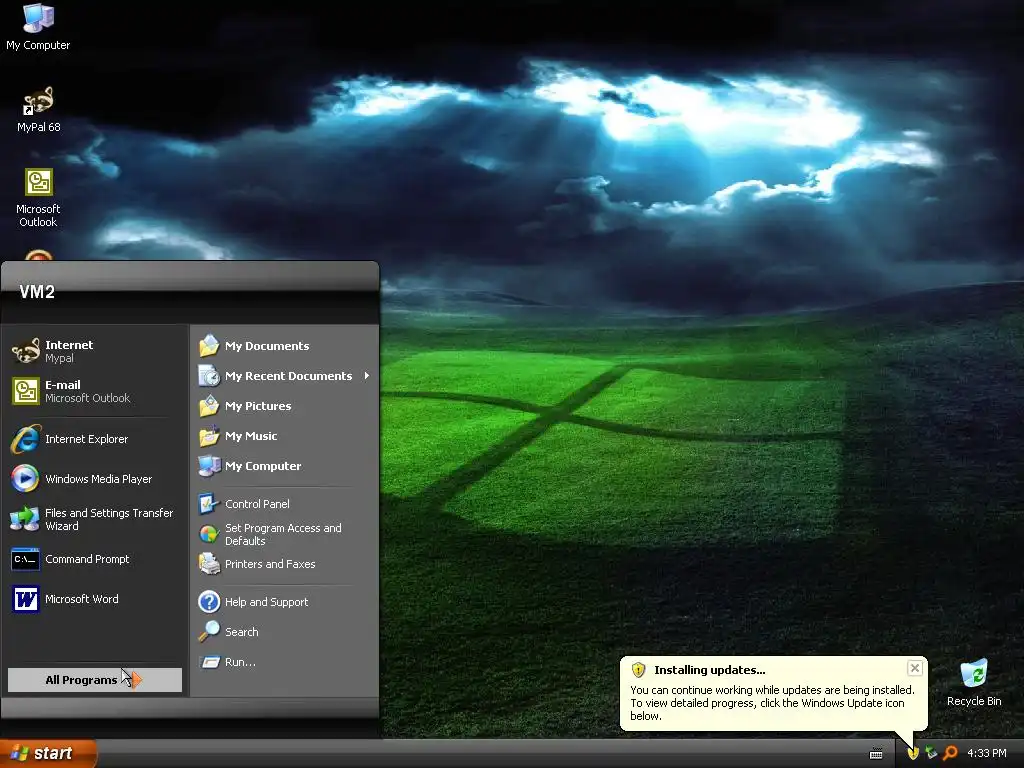Open Control Panel from Start menu
Screen dimensions: 1024x768
point(284,504)
